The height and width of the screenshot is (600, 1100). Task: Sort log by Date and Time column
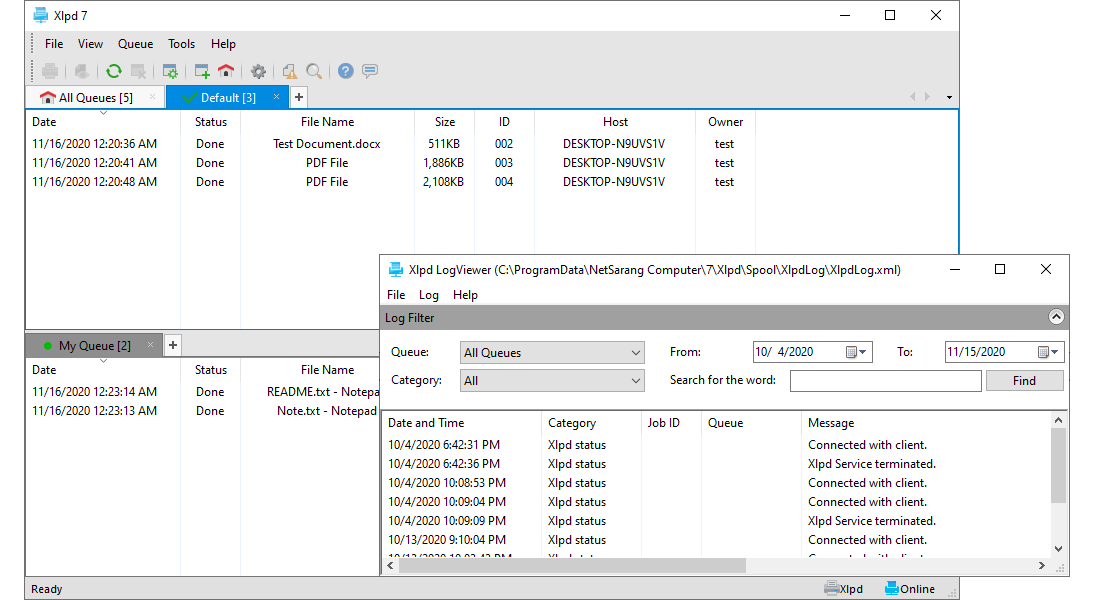463,422
